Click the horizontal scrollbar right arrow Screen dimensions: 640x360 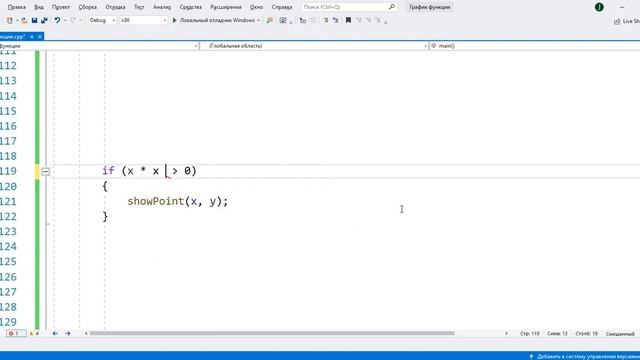click(x=506, y=333)
